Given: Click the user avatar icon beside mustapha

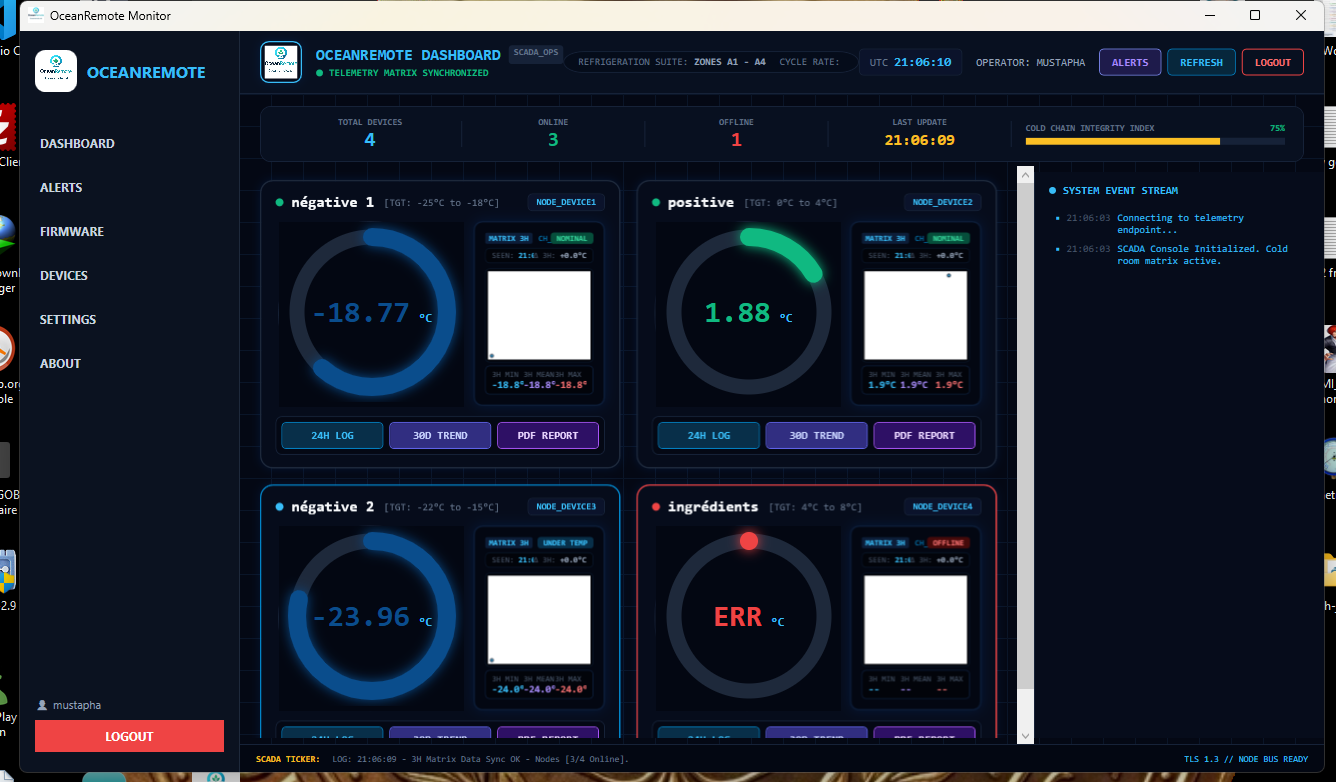Looking at the screenshot, I should click(42, 705).
